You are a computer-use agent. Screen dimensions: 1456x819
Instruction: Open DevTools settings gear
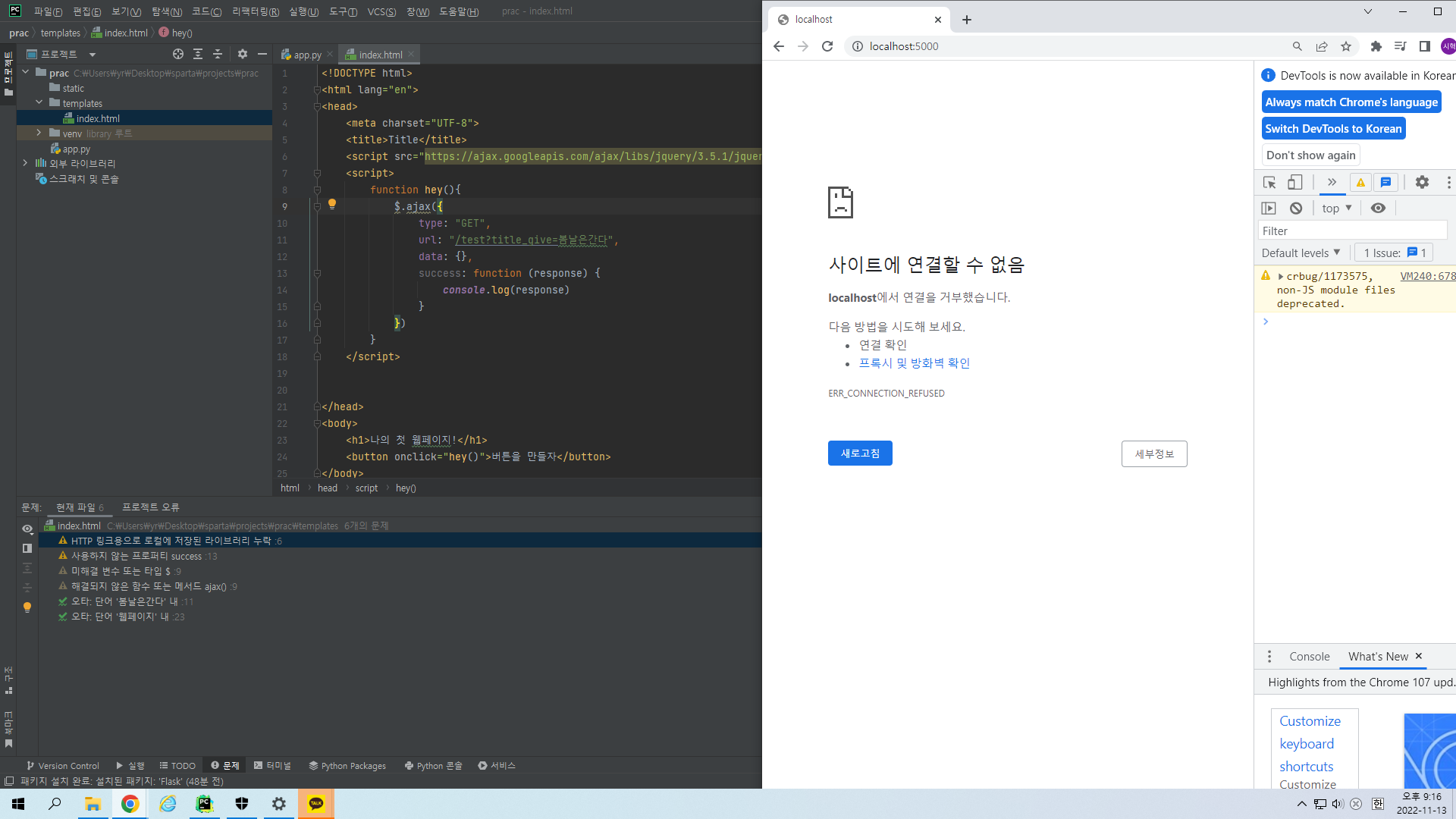pos(1422,182)
